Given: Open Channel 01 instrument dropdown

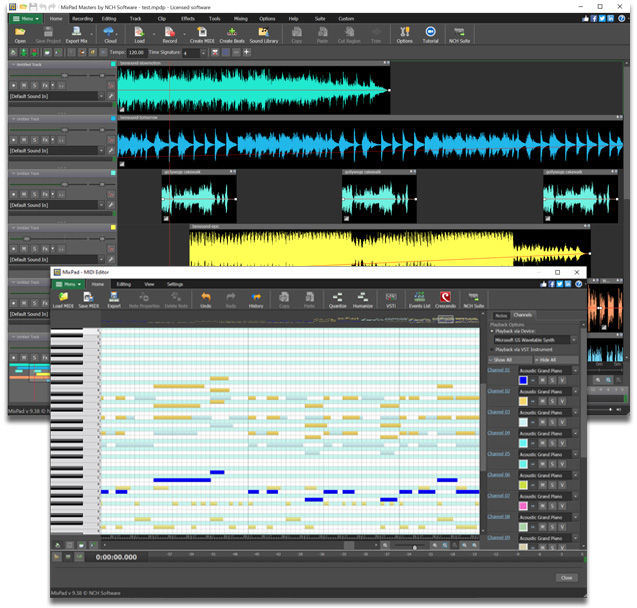Looking at the screenshot, I should 575,370.
